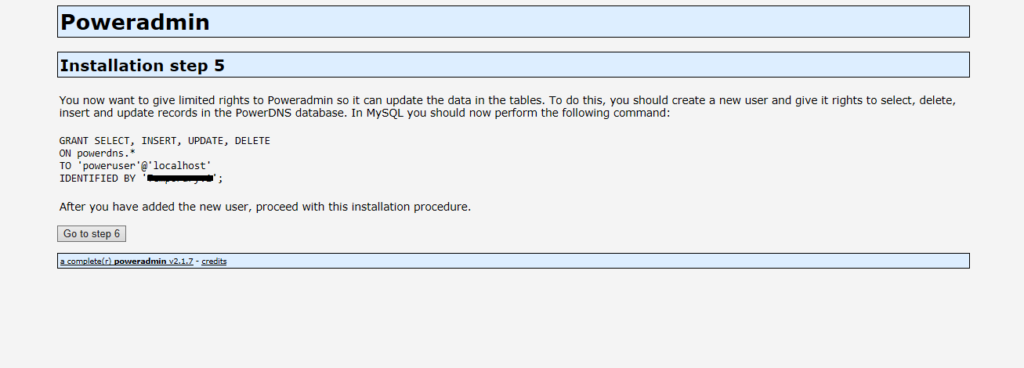Select the 'localhost' text in SQL command

pos(180,166)
